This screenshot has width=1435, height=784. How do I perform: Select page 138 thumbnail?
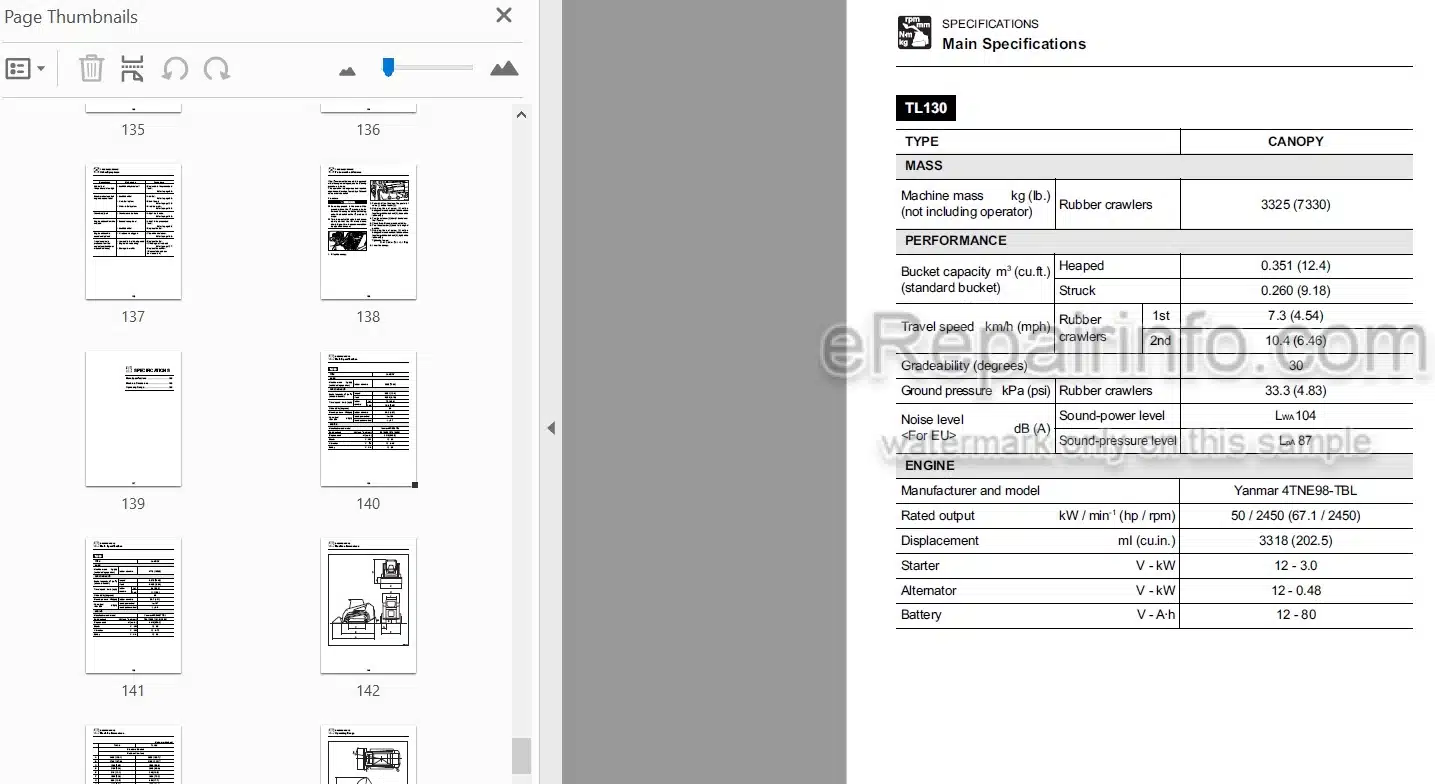[368, 231]
